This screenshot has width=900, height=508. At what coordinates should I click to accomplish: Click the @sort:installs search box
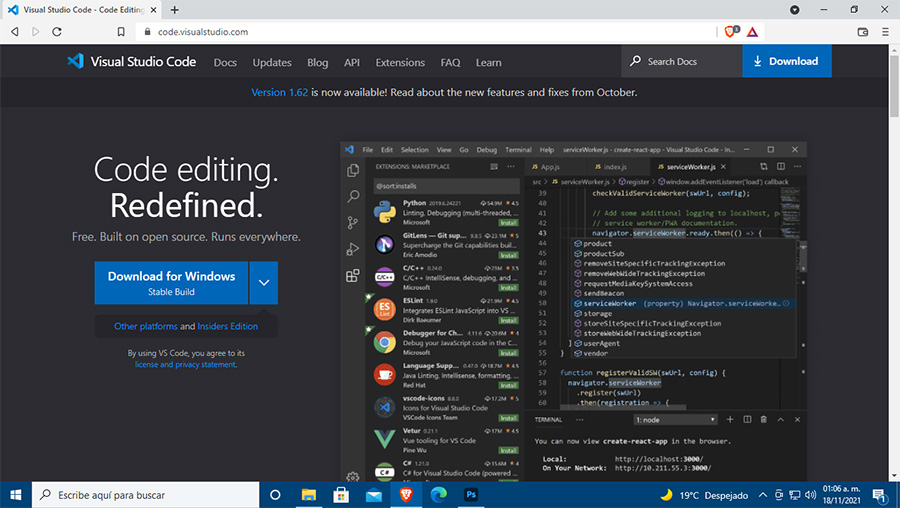[x=446, y=186]
